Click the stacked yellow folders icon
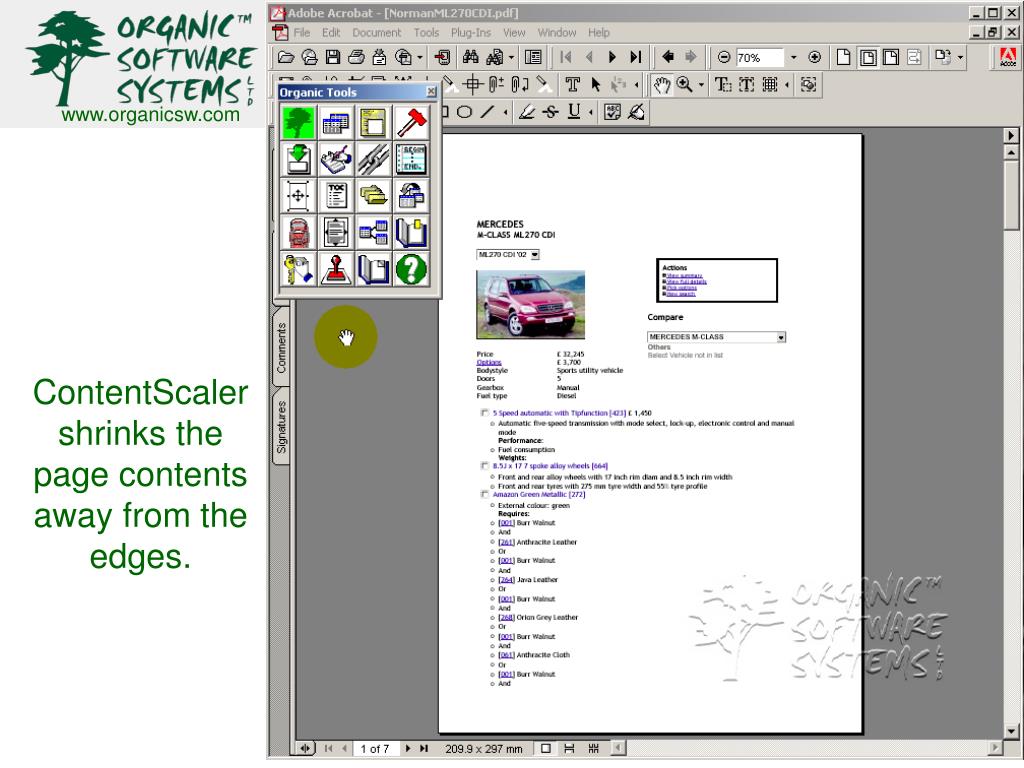 pos(374,195)
